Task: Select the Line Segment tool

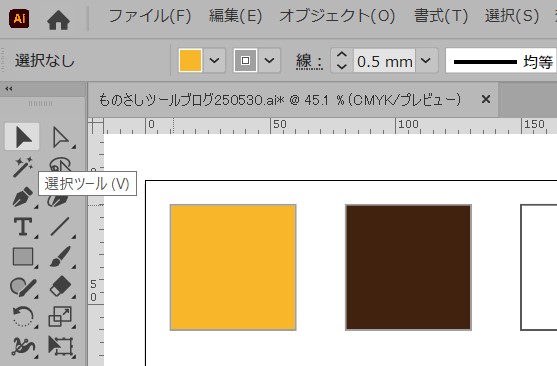Action: pos(60,226)
